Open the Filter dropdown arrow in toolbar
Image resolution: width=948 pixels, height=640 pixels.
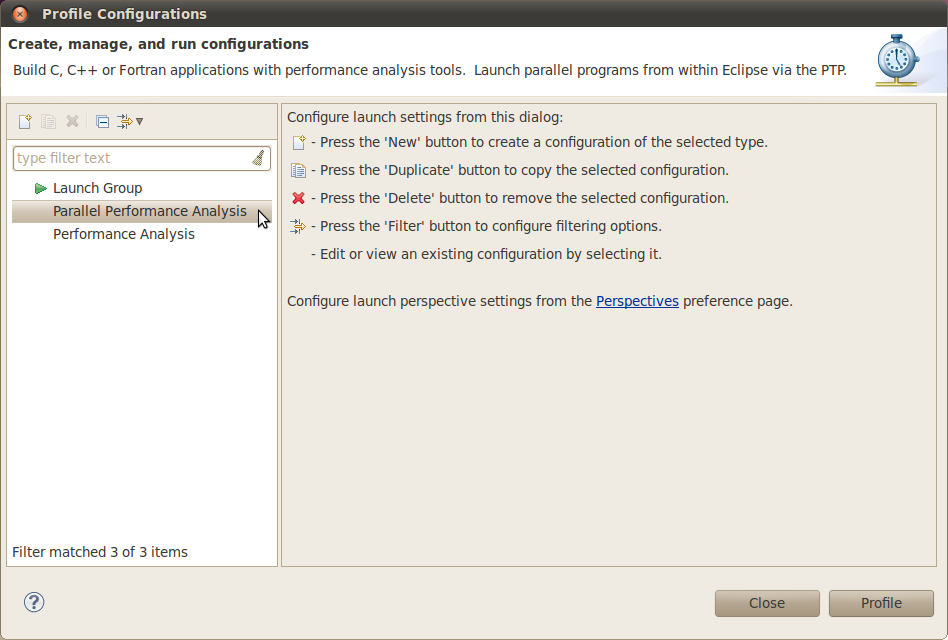[x=140, y=121]
